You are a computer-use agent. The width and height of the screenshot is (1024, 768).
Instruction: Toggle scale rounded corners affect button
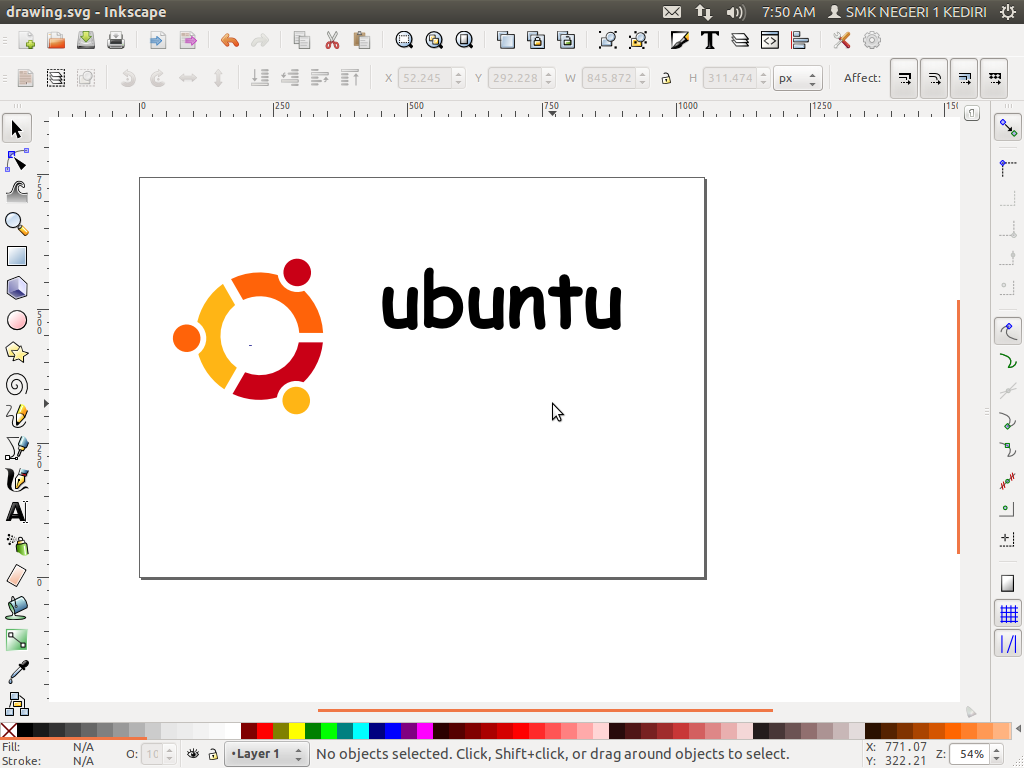[x=934, y=78]
